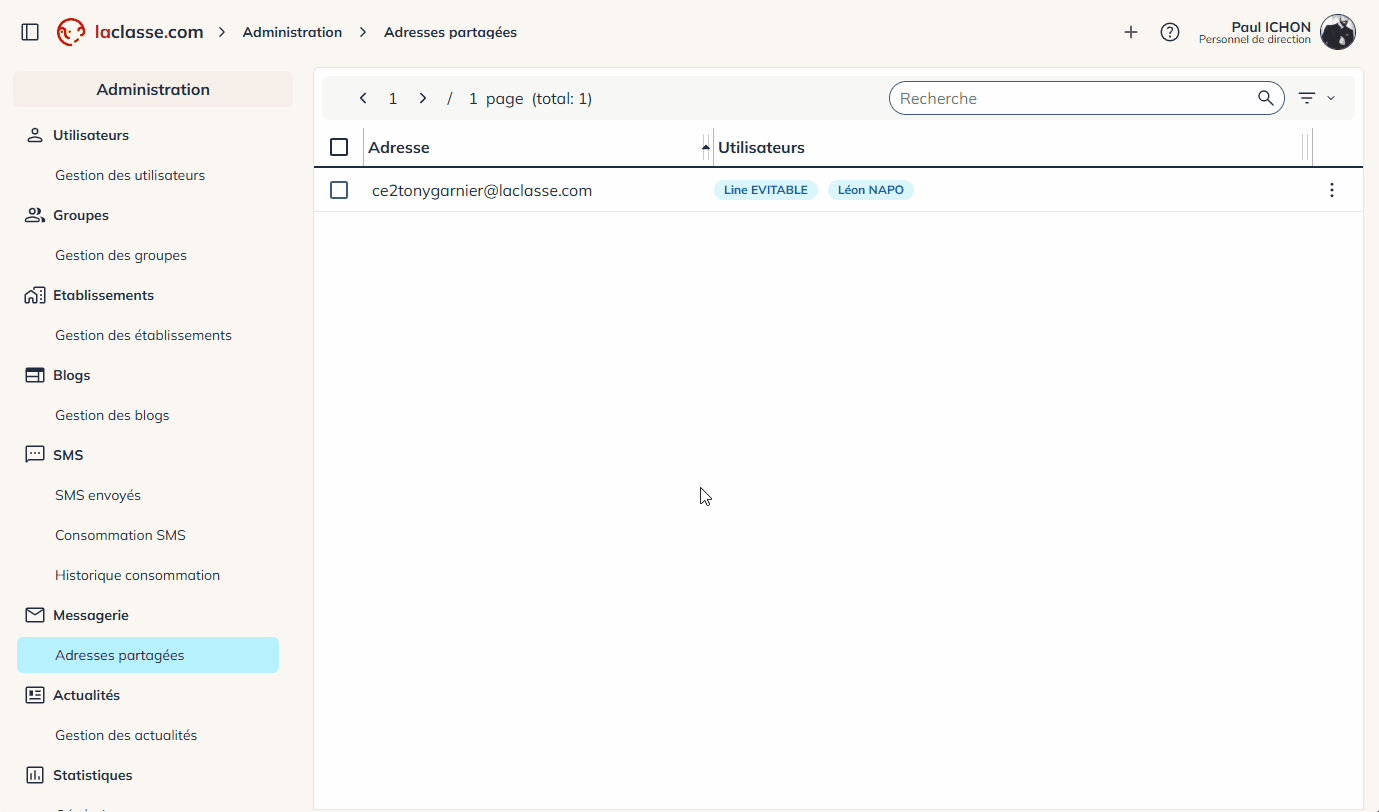
Task: Open SMS envoyés menu item
Action: [x=98, y=495]
